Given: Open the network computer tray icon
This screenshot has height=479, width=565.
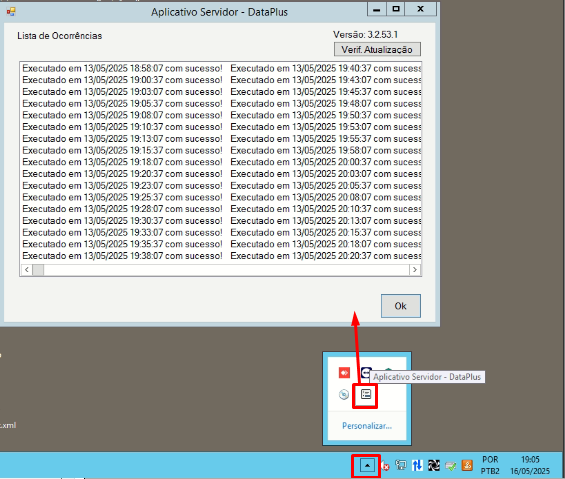Looking at the screenshot, I should tap(401, 466).
